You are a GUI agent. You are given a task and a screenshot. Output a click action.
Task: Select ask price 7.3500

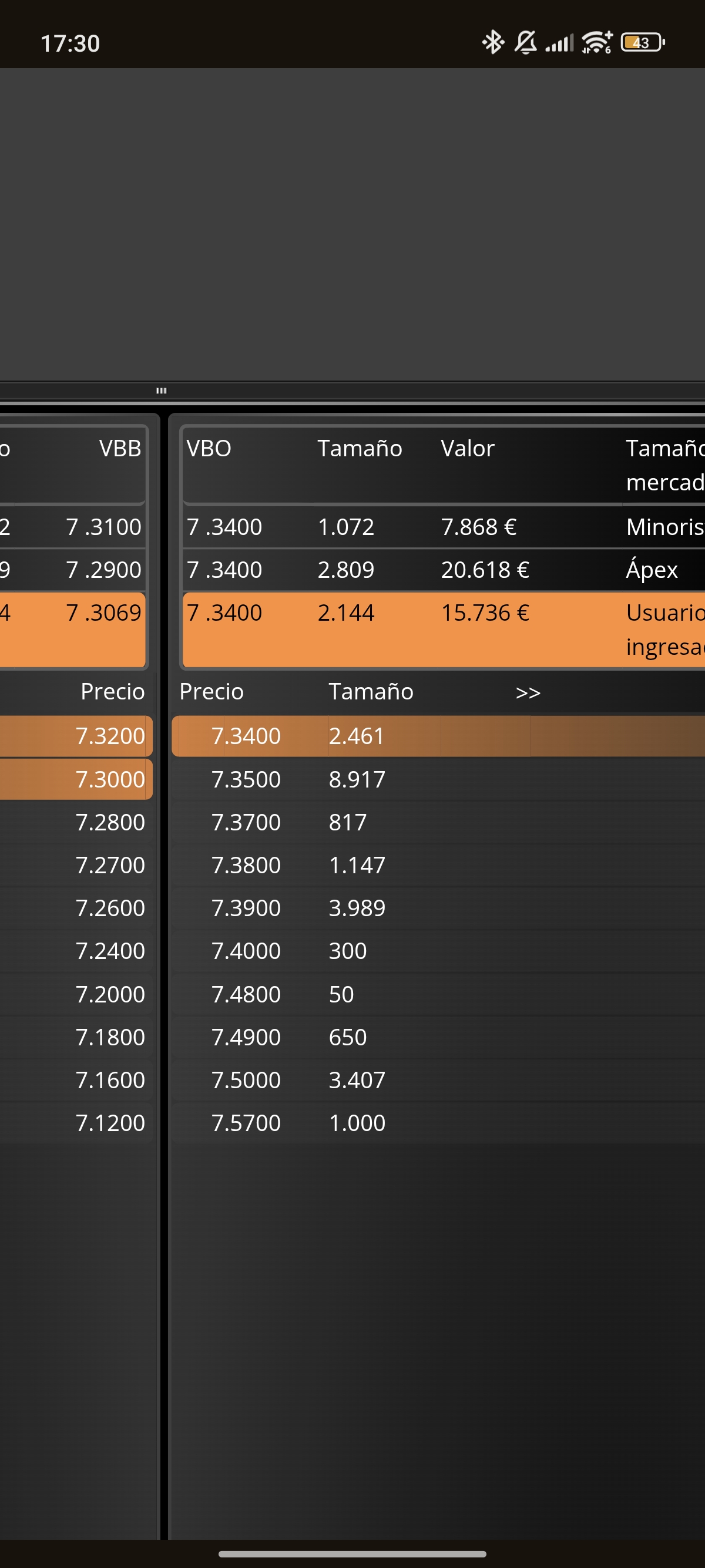(246, 779)
